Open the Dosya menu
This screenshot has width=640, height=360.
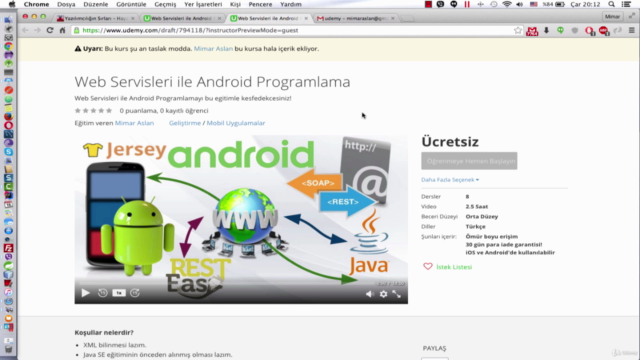pyautogui.click(x=66, y=4)
